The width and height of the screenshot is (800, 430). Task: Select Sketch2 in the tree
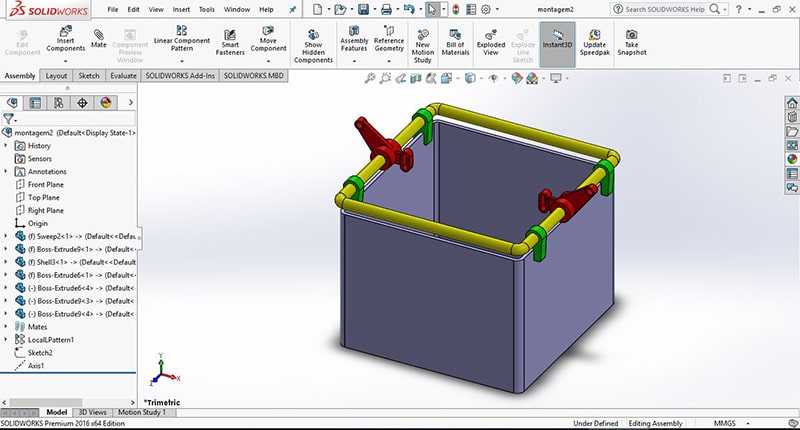[x=40, y=352]
